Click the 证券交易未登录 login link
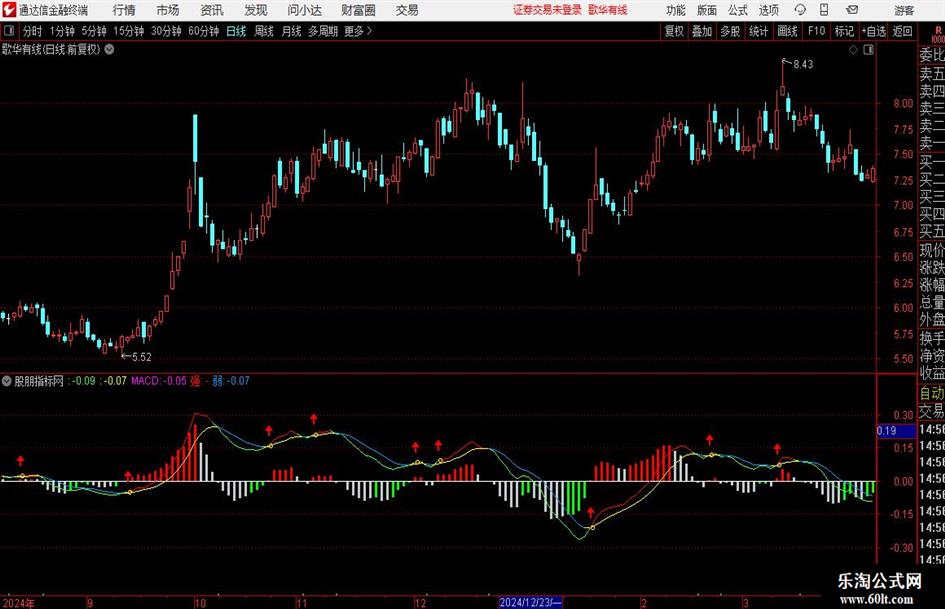The height and width of the screenshot is (609, 945). pos(547,10)
